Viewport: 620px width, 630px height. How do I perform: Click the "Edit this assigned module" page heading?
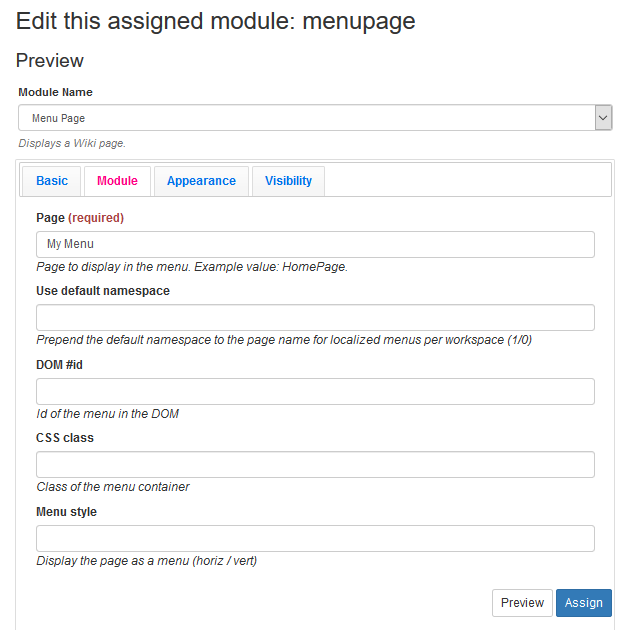pyautogui.click(x=215, y=20)
